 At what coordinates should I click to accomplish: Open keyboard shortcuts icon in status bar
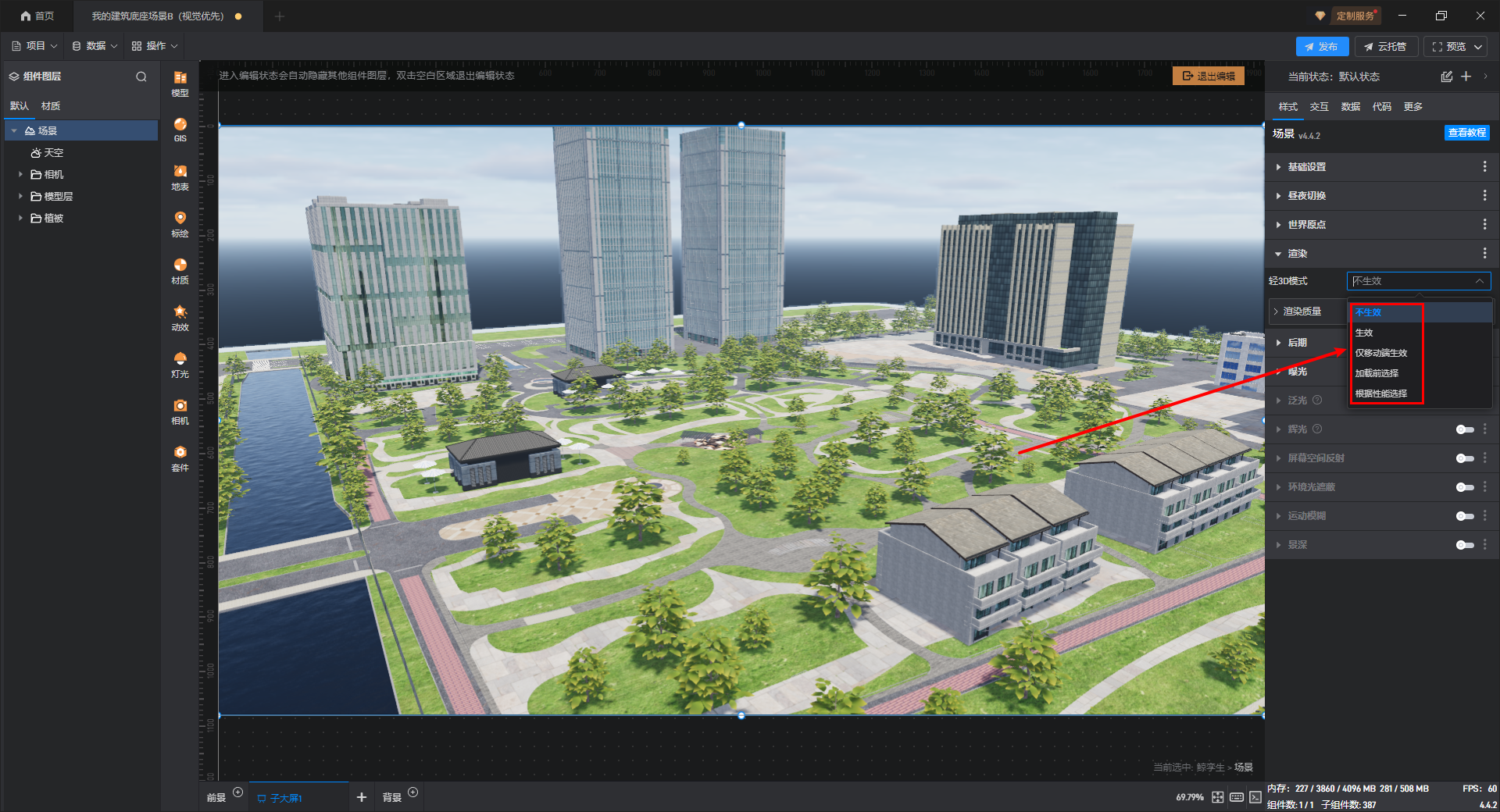[x=1237, y=797]
